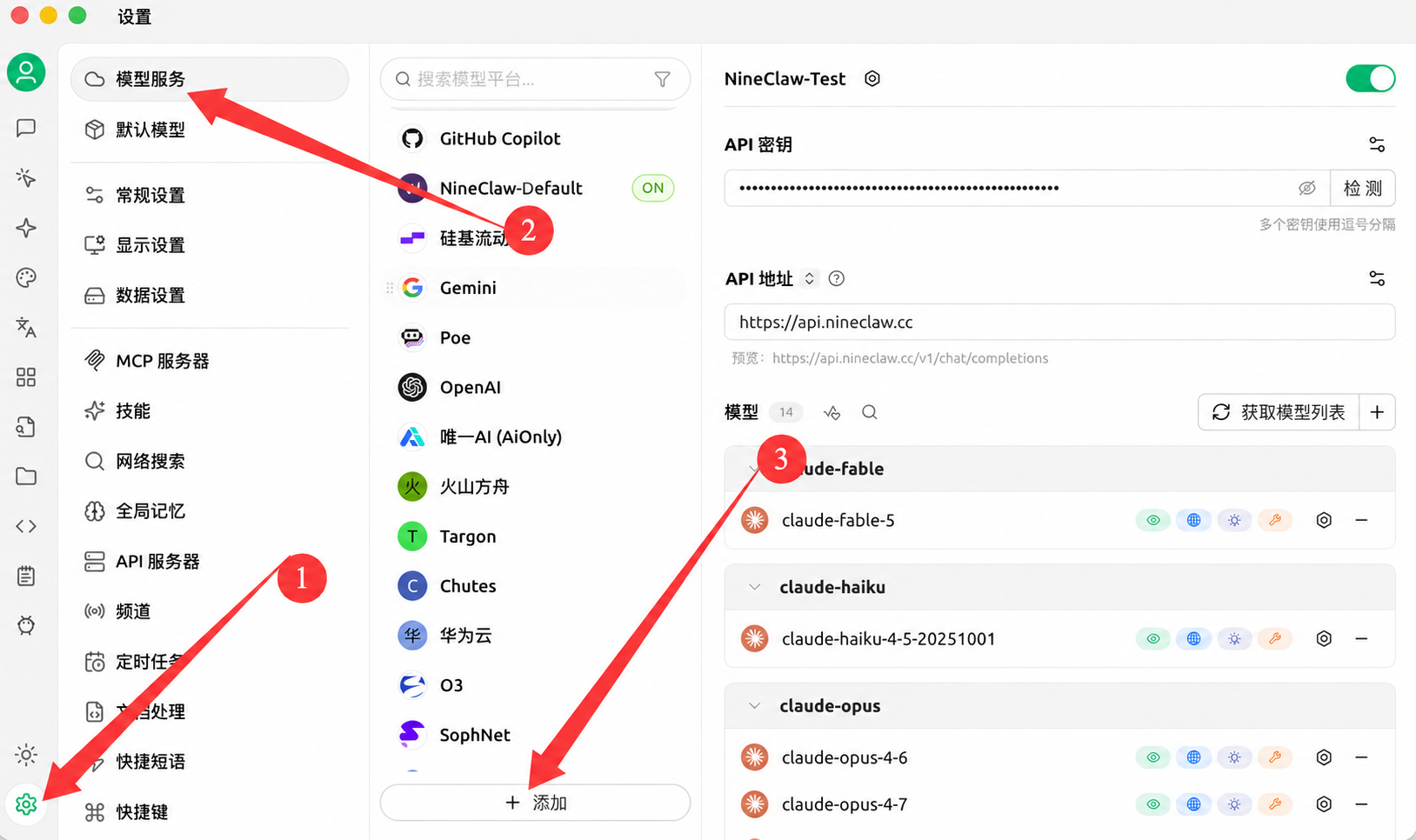
Task: Toggle NineClaw-Test provider enabled switch
Action: (x=1370, y=78)
